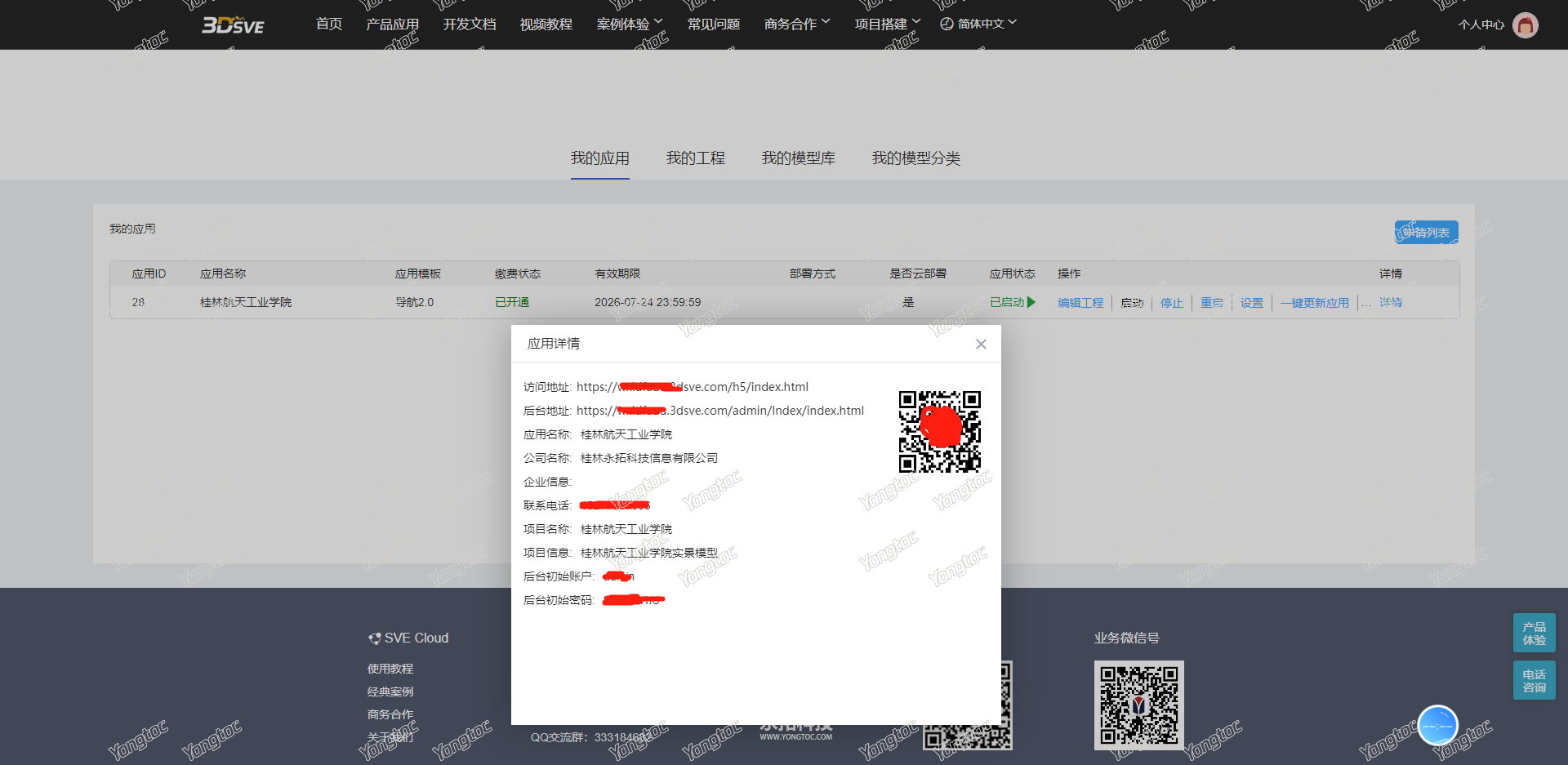This screenshot has height=765, width=1568.
Task: Click the 产品体验 floating button
Action: 1534,633
